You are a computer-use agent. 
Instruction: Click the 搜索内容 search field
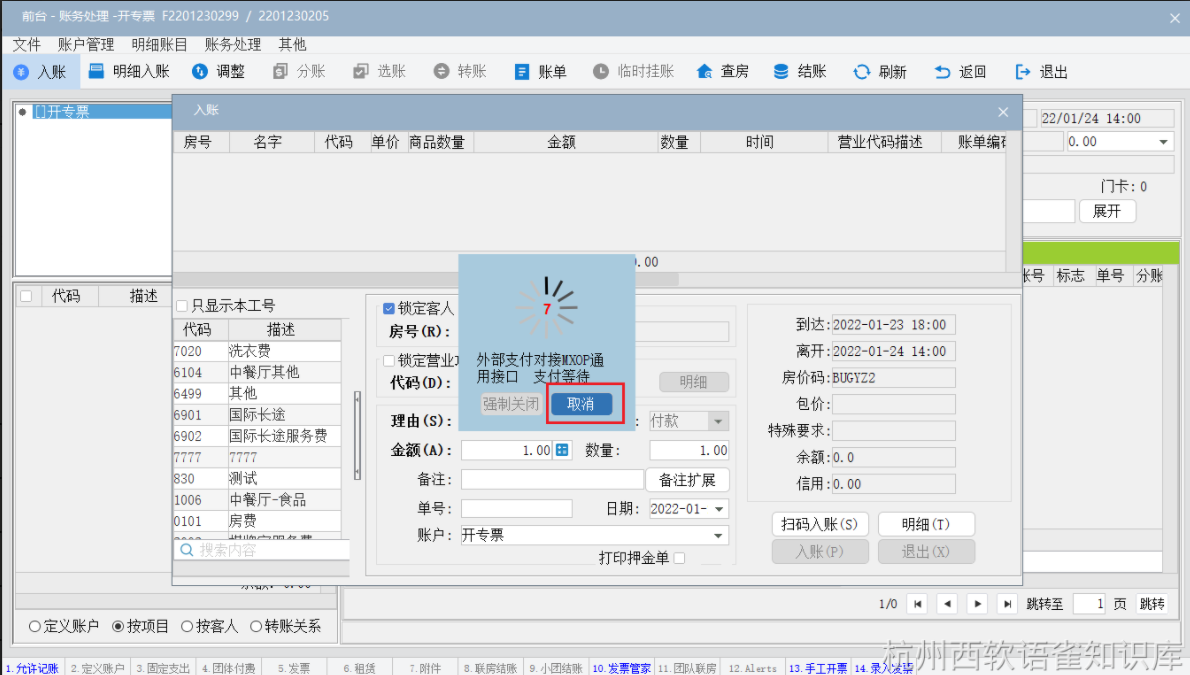[262, 550]
